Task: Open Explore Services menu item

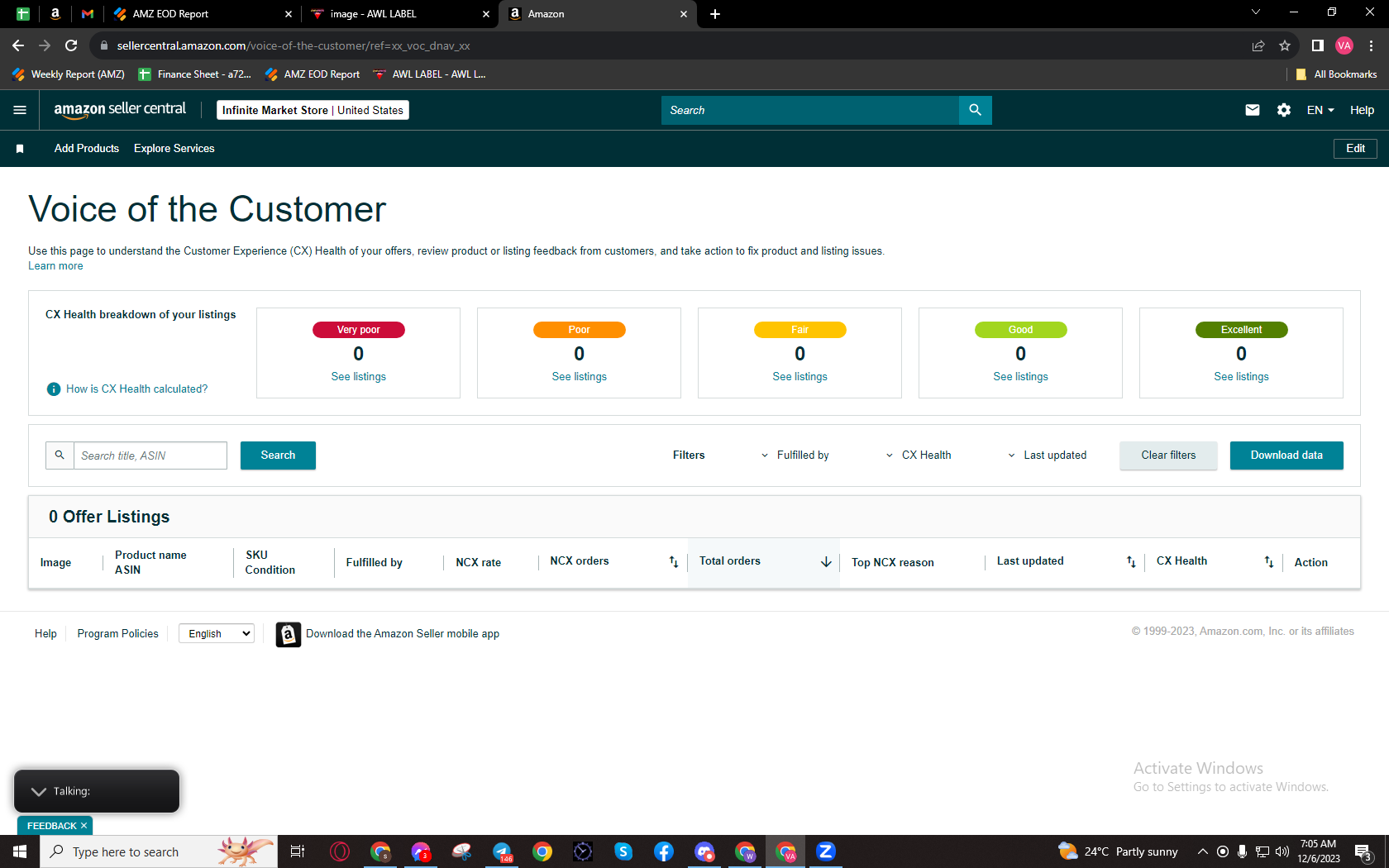Action: pos(174,149)
